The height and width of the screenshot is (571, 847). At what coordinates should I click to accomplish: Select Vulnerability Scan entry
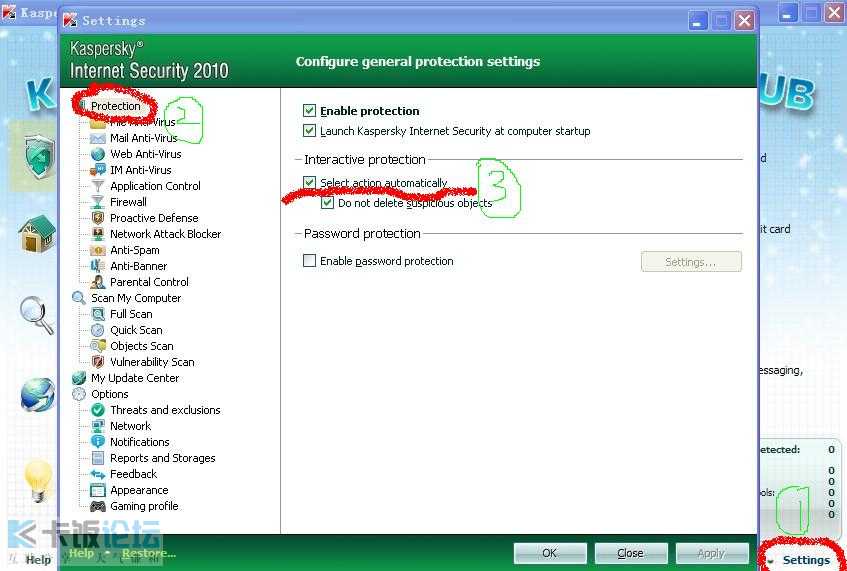pos(152,362)
